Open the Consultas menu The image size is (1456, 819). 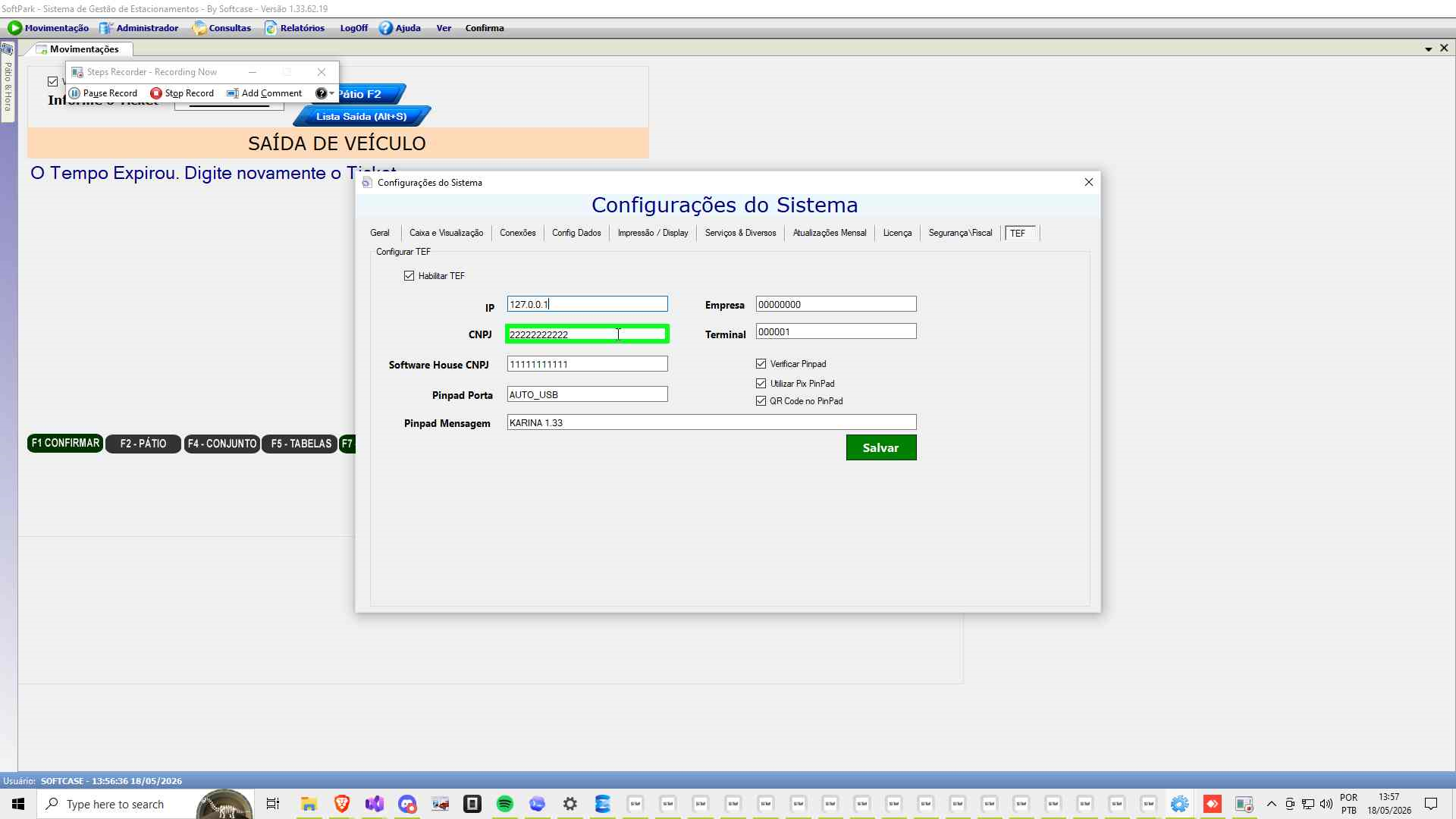coord(221,28)
